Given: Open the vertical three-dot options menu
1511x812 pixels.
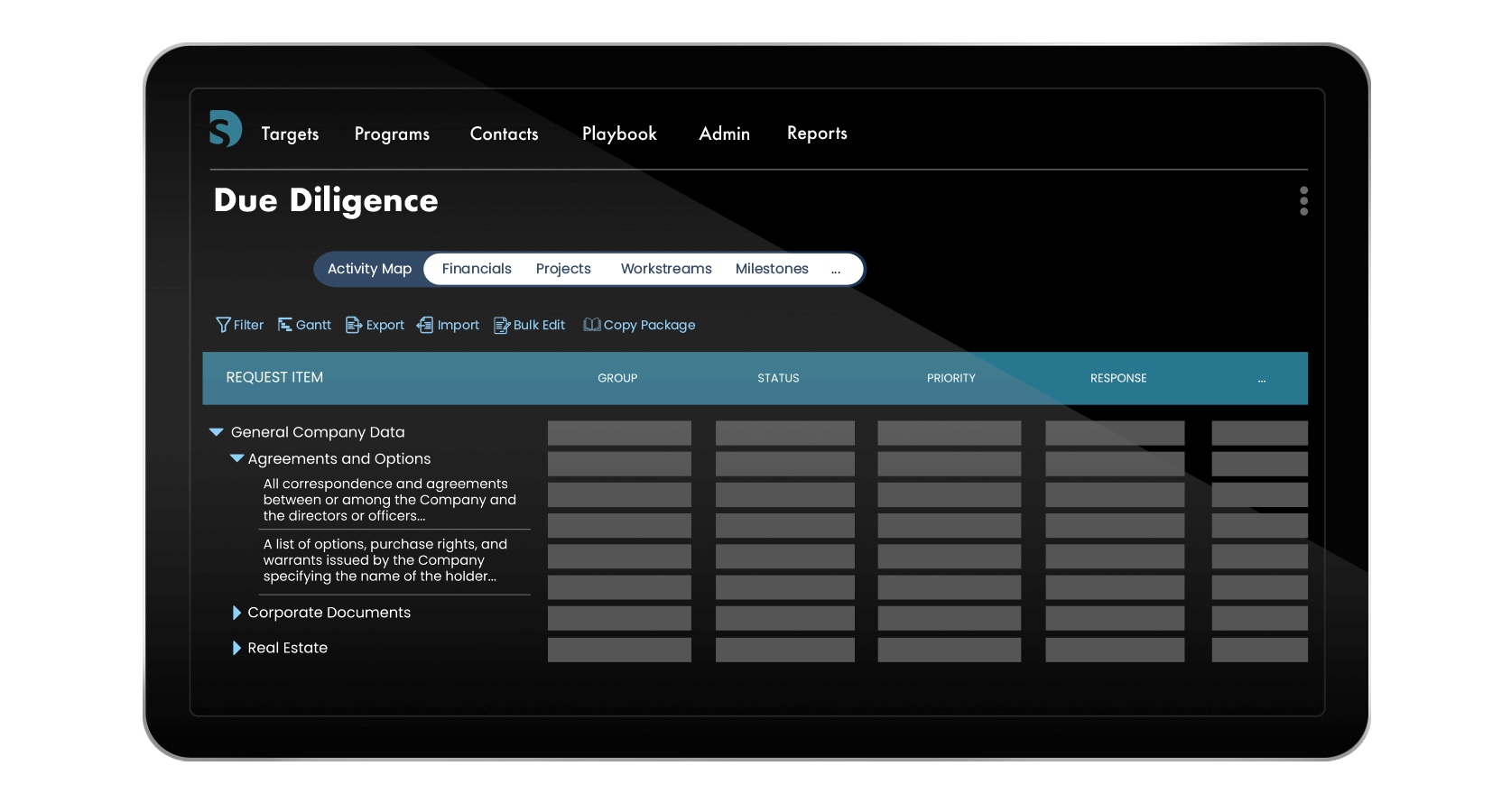Looking at the screenshot, I should click(1303, 201).
